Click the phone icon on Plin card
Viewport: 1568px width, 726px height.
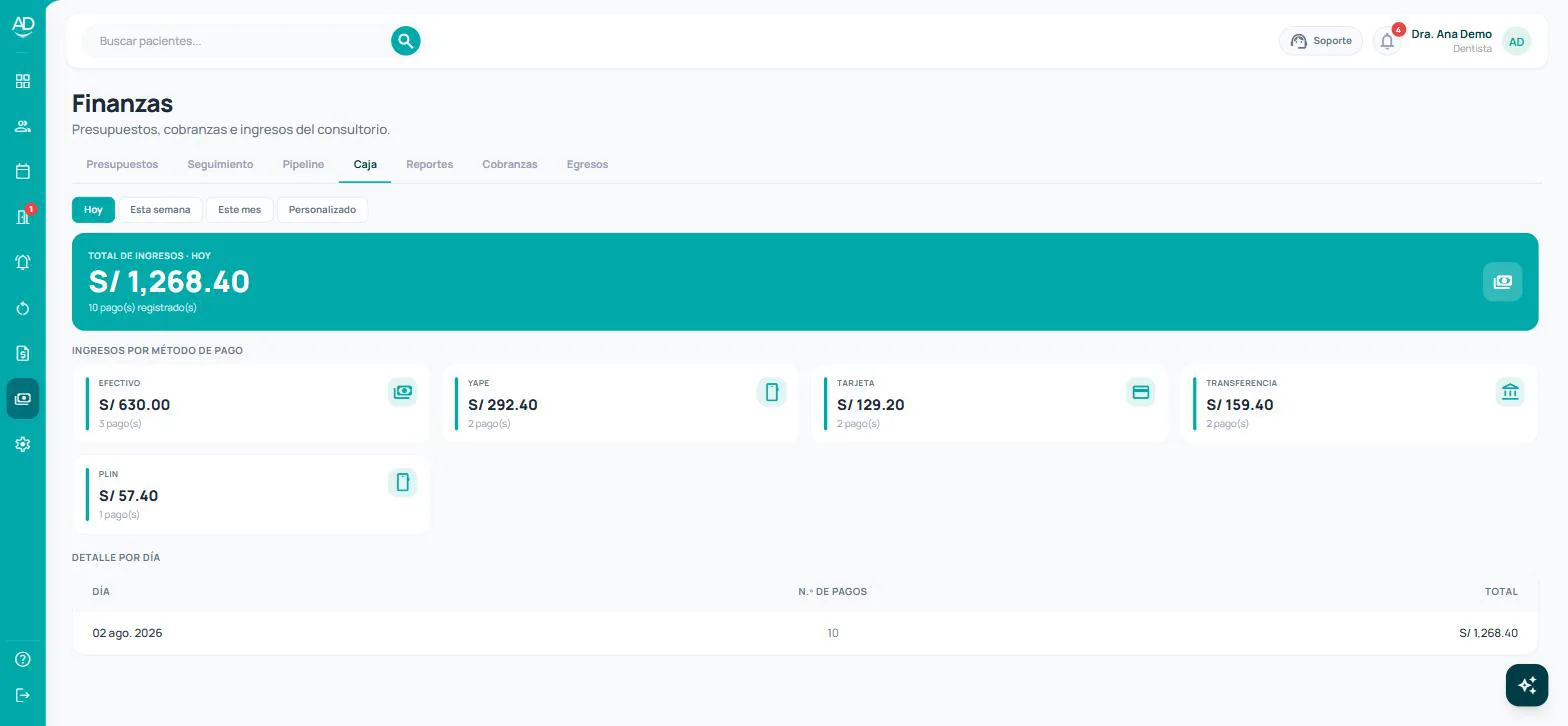pos(402,483)
